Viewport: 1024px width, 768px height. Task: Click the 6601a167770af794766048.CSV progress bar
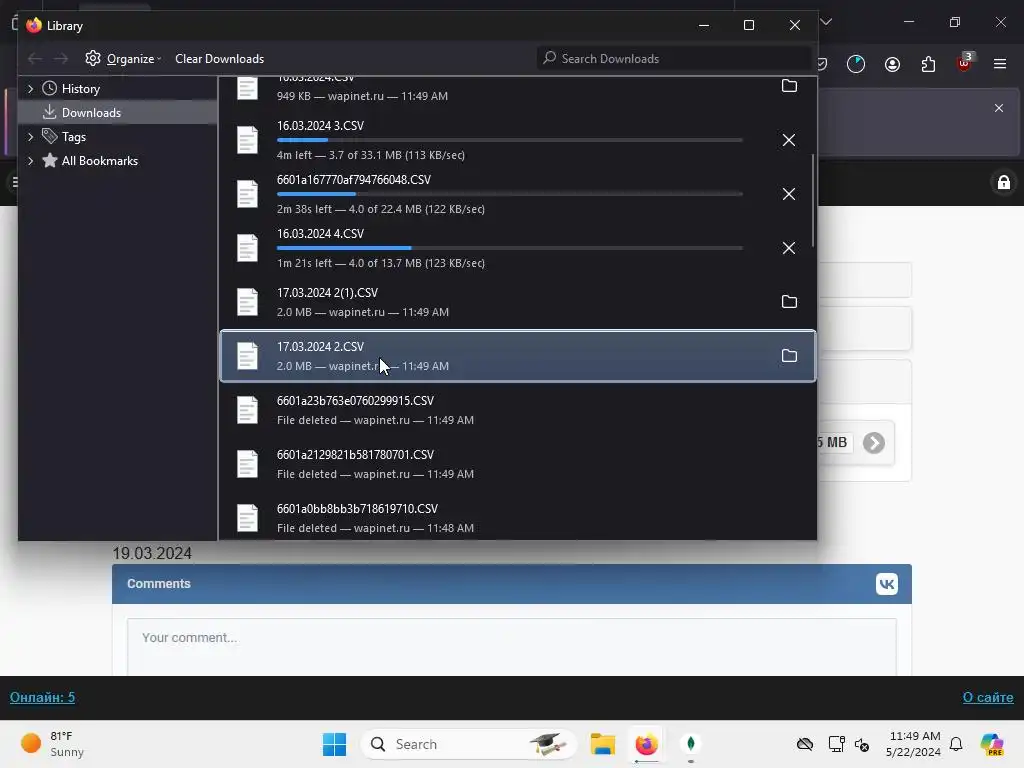[x=509, y=194]
